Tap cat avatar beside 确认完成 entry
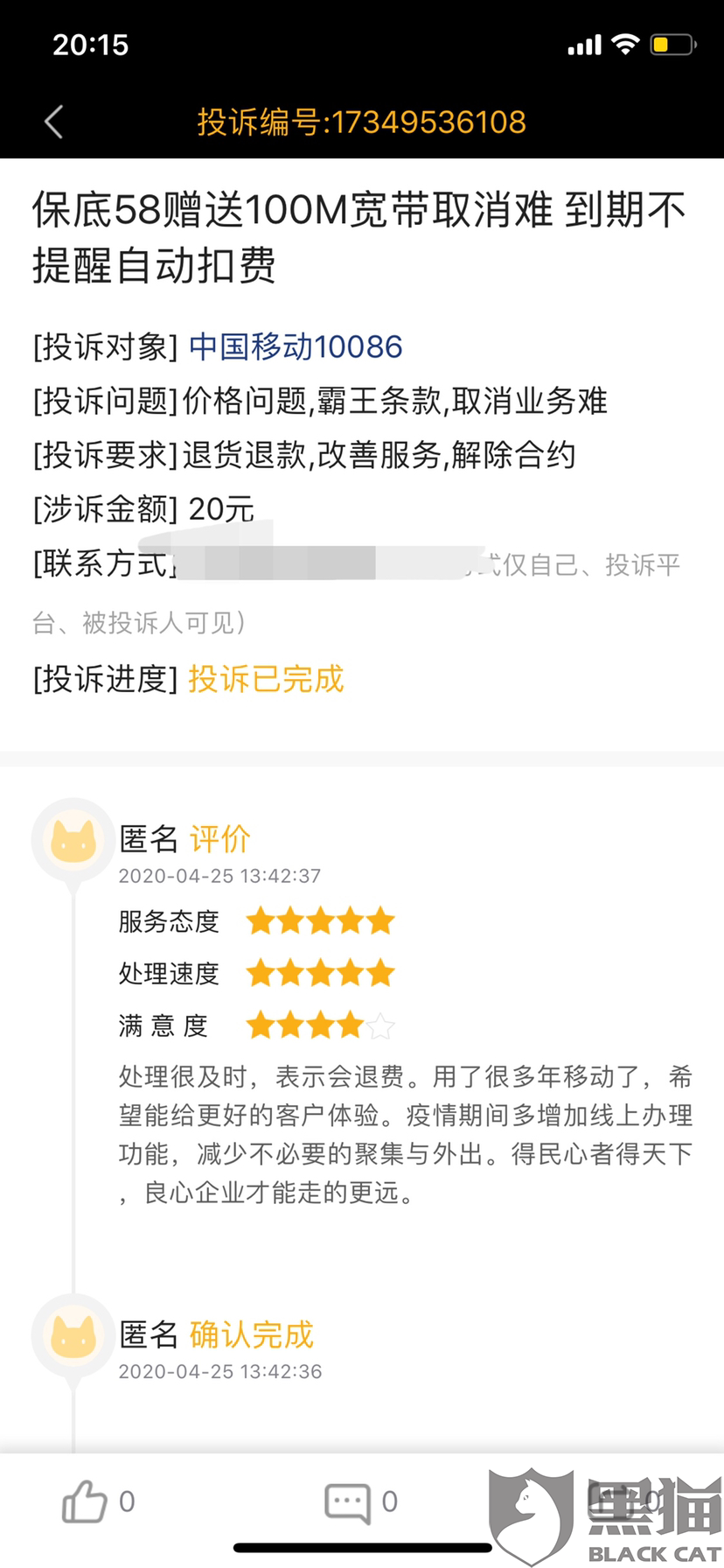This screenshot has width=724, height=1568. 73,1336
